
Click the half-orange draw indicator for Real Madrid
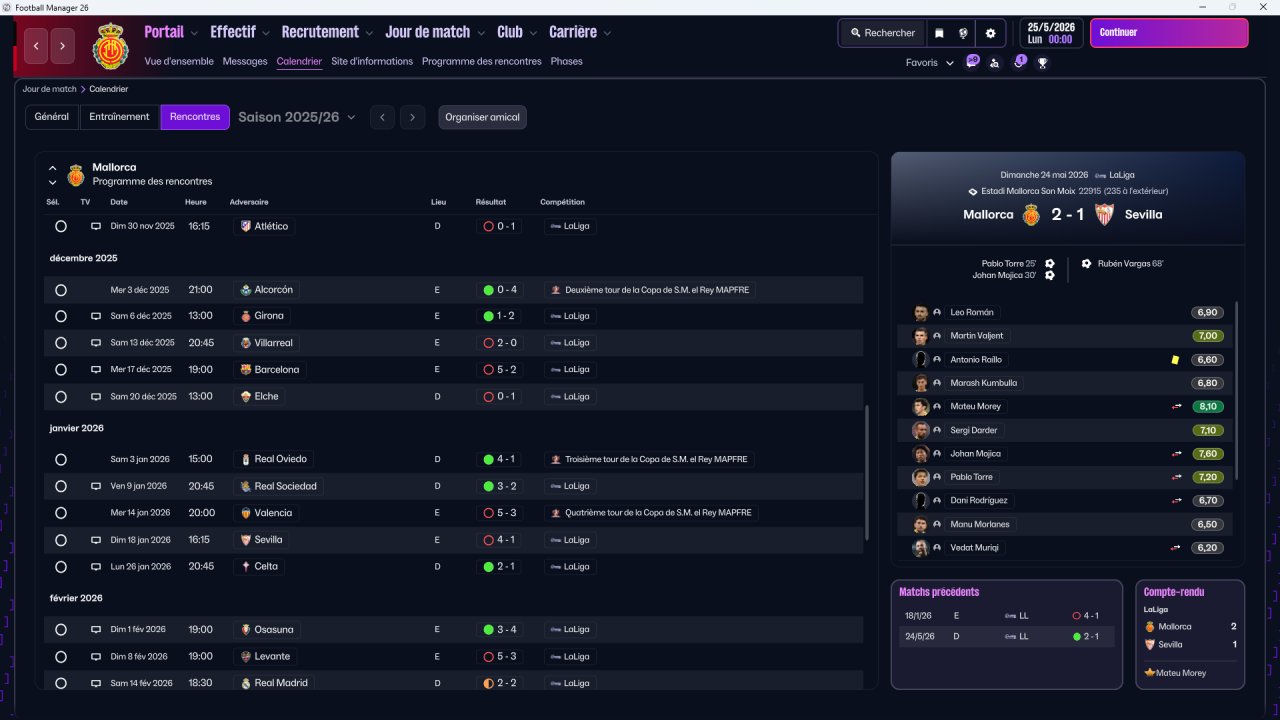coord(489,684)
